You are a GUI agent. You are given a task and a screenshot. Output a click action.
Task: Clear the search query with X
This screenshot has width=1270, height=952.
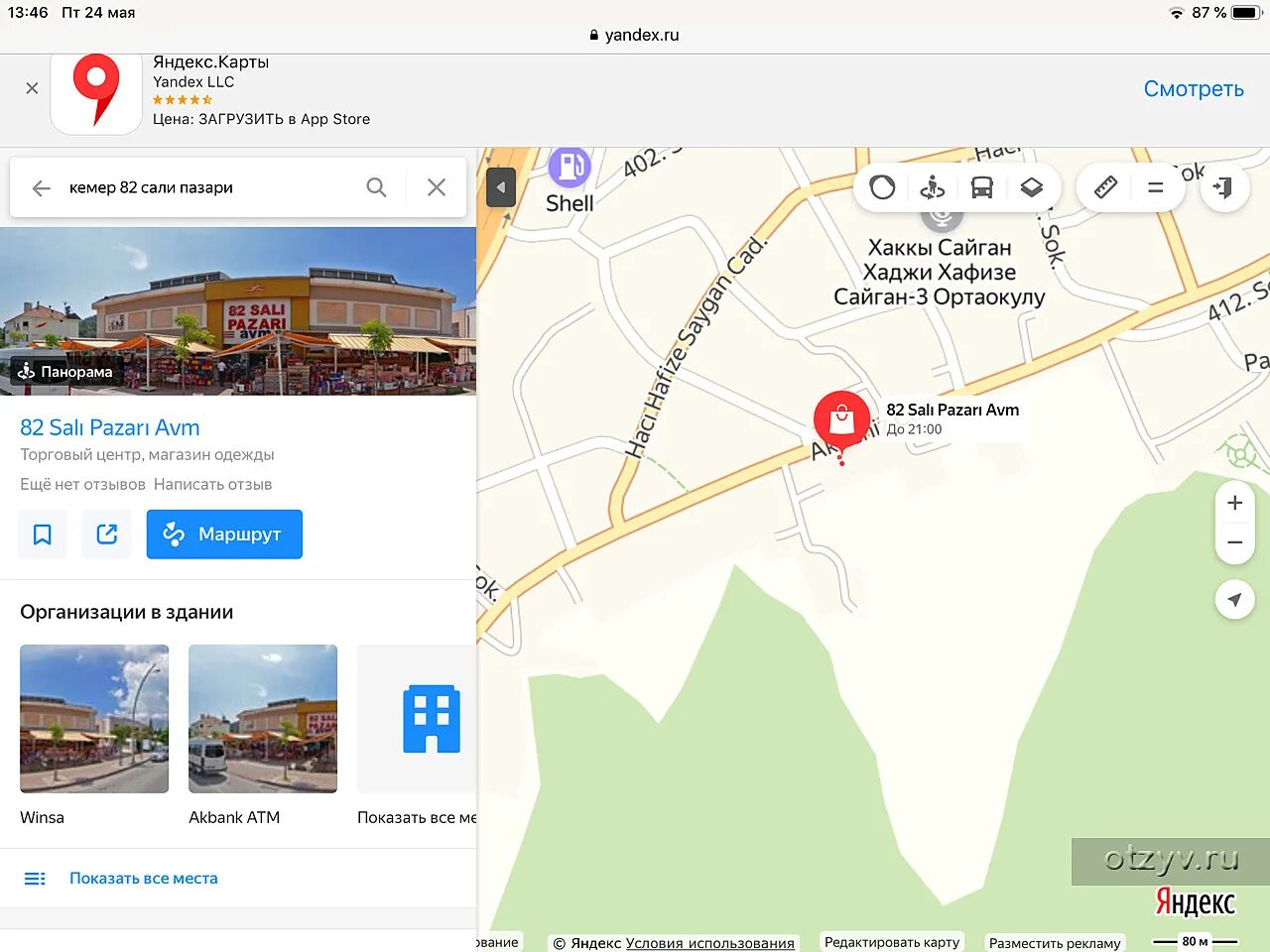437,187
